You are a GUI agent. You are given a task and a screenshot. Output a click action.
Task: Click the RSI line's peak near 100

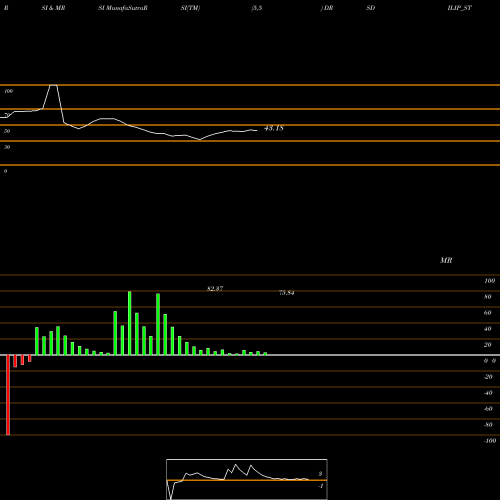[53, 86]
